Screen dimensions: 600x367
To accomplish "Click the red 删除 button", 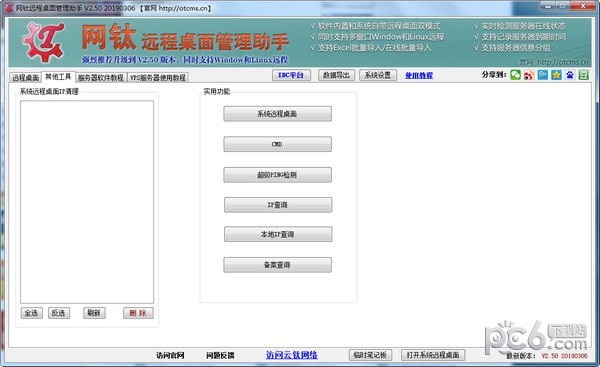I will pyautogui.click(x=138, y=313).
